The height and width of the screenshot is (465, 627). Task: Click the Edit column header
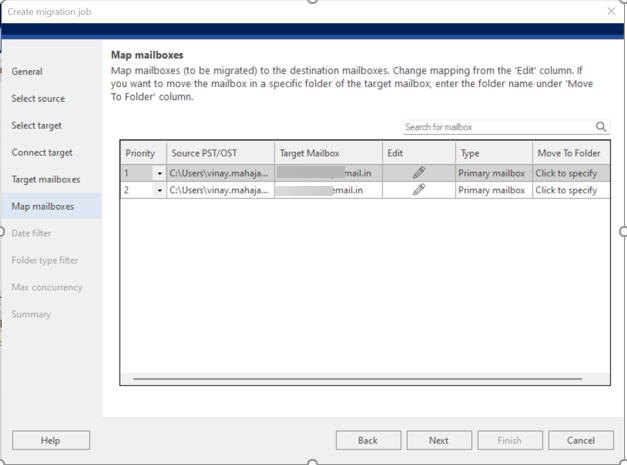pos(419,153)
